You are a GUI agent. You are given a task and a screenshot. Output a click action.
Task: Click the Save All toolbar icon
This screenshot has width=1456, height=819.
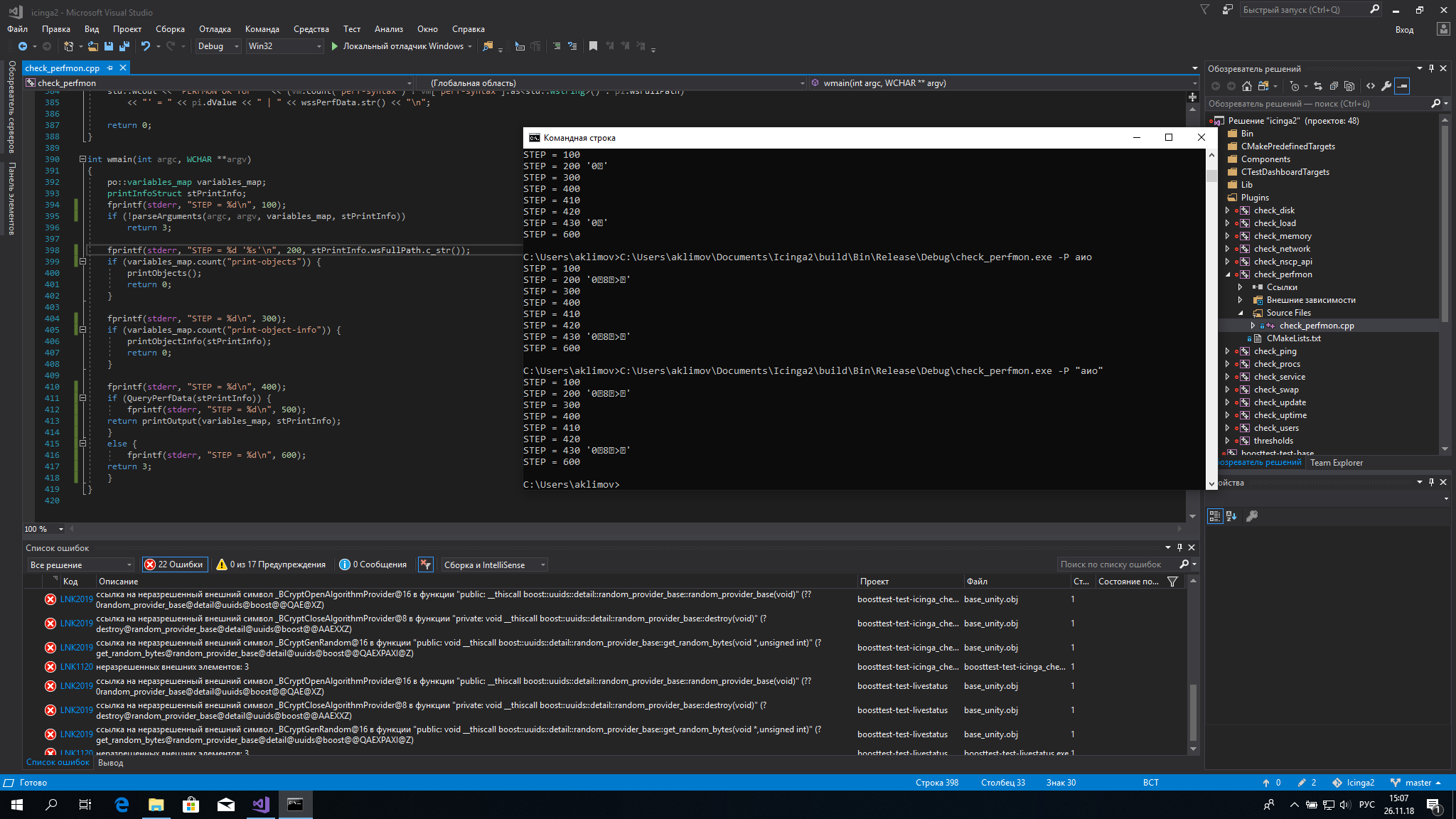[x=124, y=46]
